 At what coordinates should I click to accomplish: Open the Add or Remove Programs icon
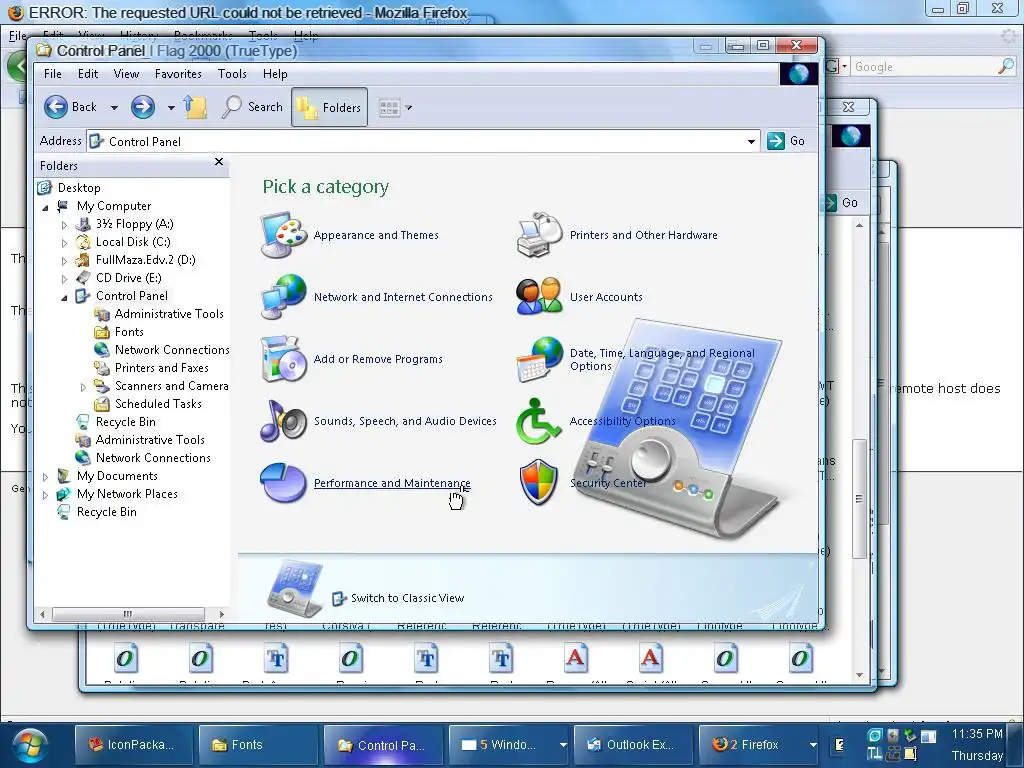[x=283, y=359]
